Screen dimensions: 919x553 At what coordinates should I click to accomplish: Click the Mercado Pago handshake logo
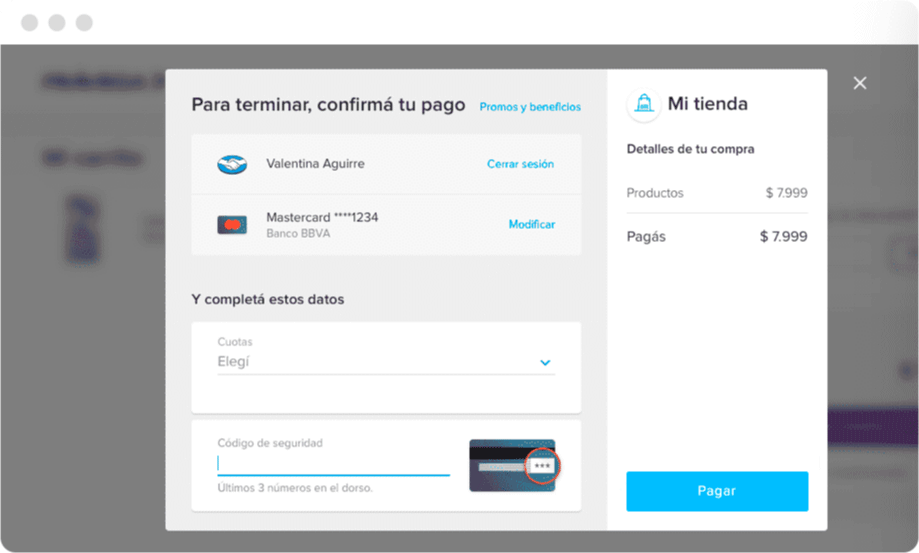(232, 165)
